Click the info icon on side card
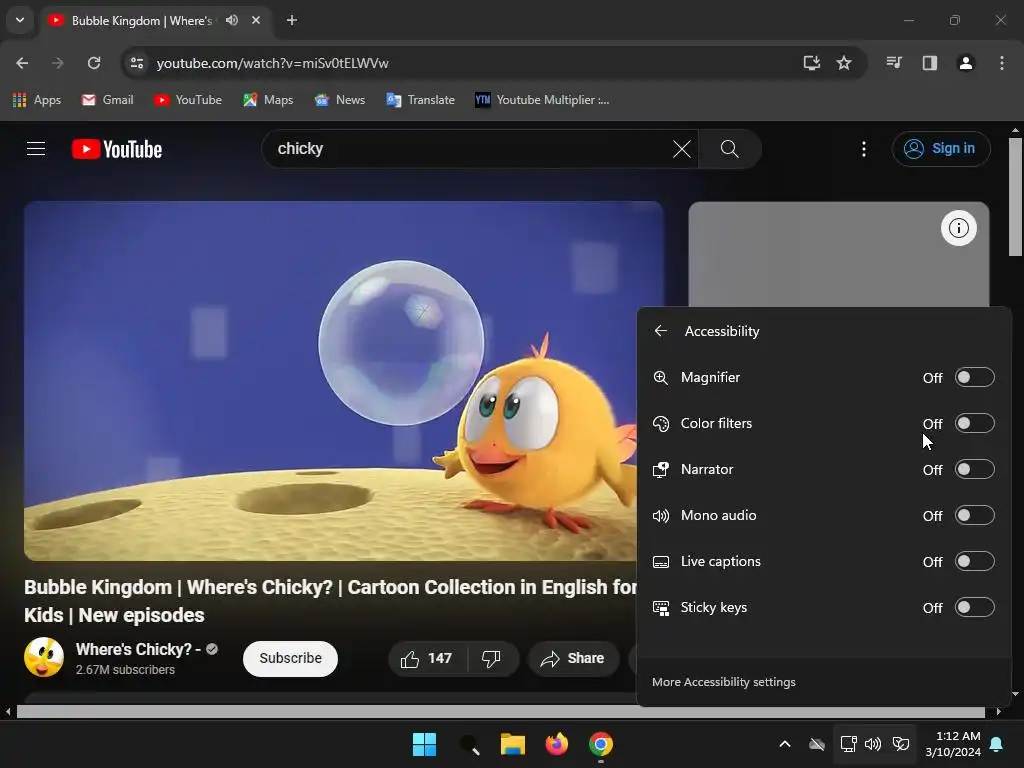This screenshot has height=768, width=1024. (959, 228)
